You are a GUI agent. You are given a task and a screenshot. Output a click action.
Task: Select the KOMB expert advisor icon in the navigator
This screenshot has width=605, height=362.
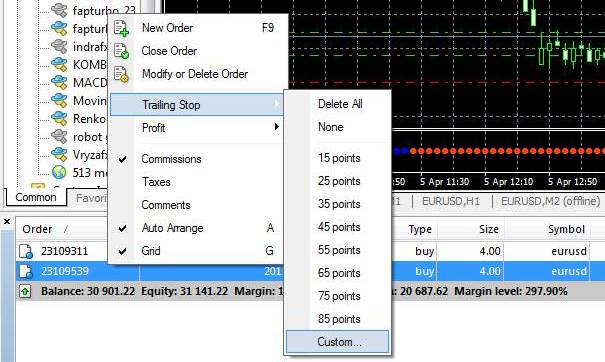pos(59,64)
